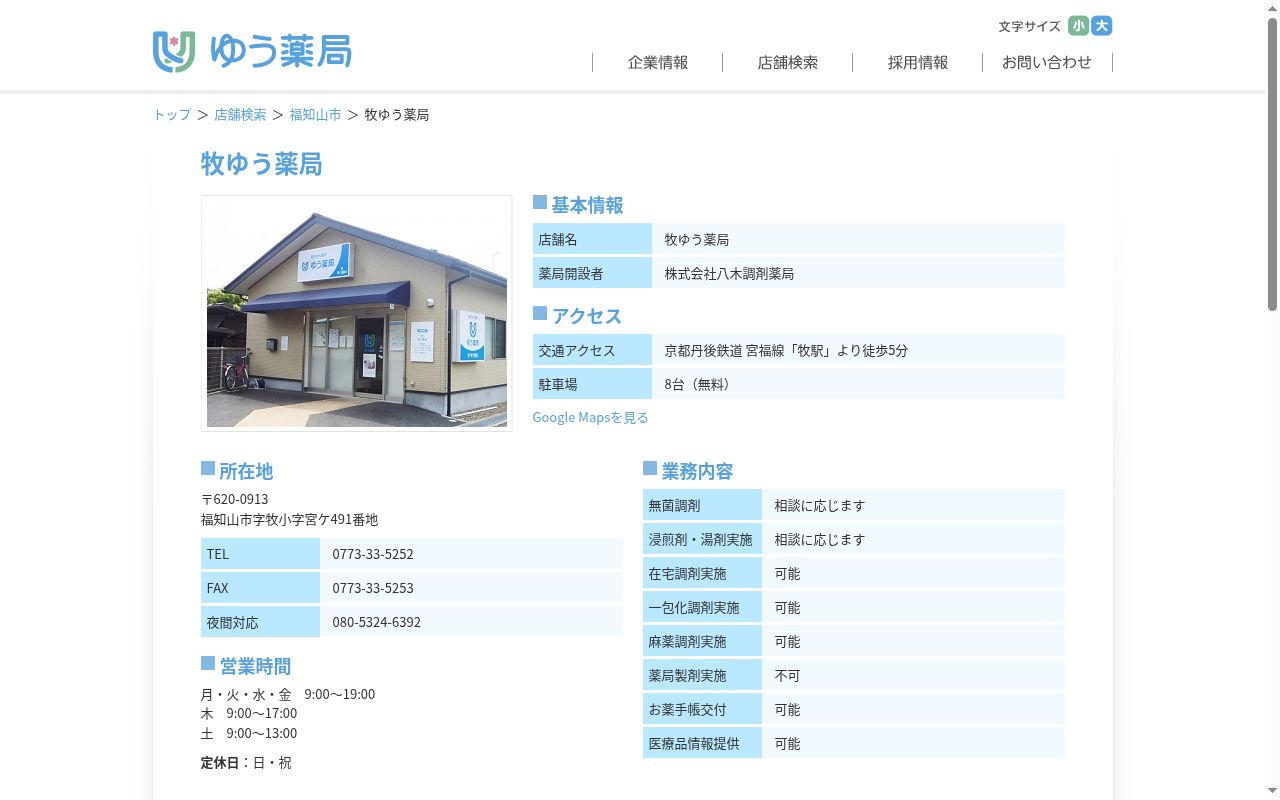Click the ゆう薬局 logo icon
This screenshot has width=1280, height=800.
tap(174, 52)
